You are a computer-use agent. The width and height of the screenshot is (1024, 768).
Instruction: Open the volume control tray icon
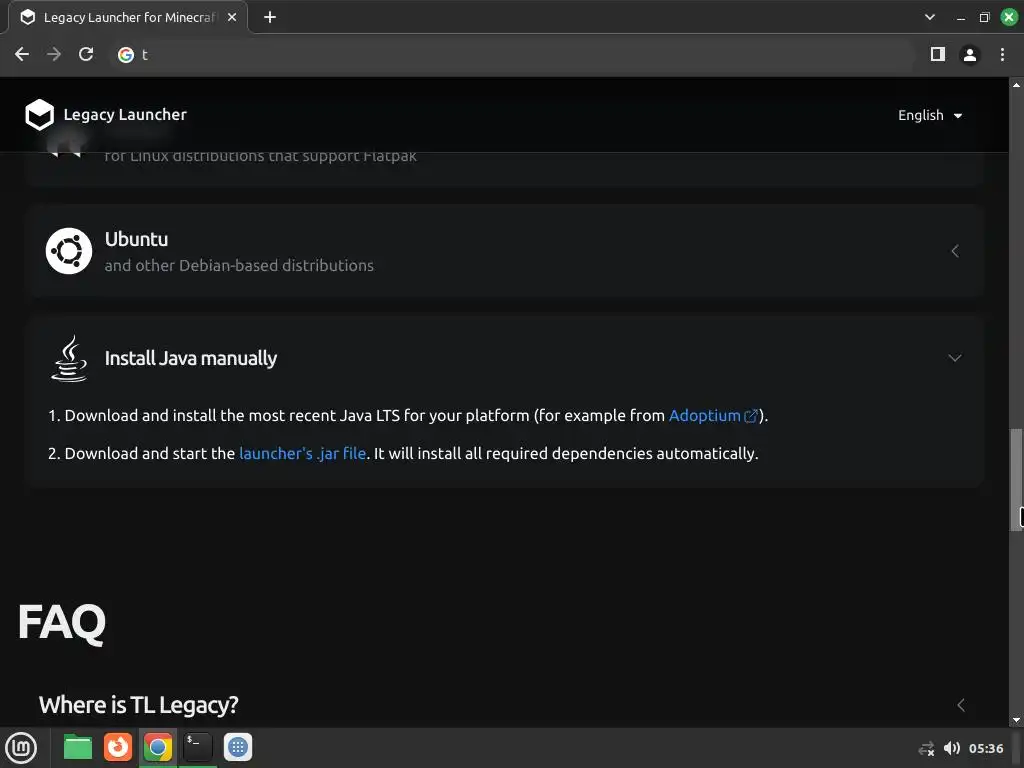click(952, 748)
